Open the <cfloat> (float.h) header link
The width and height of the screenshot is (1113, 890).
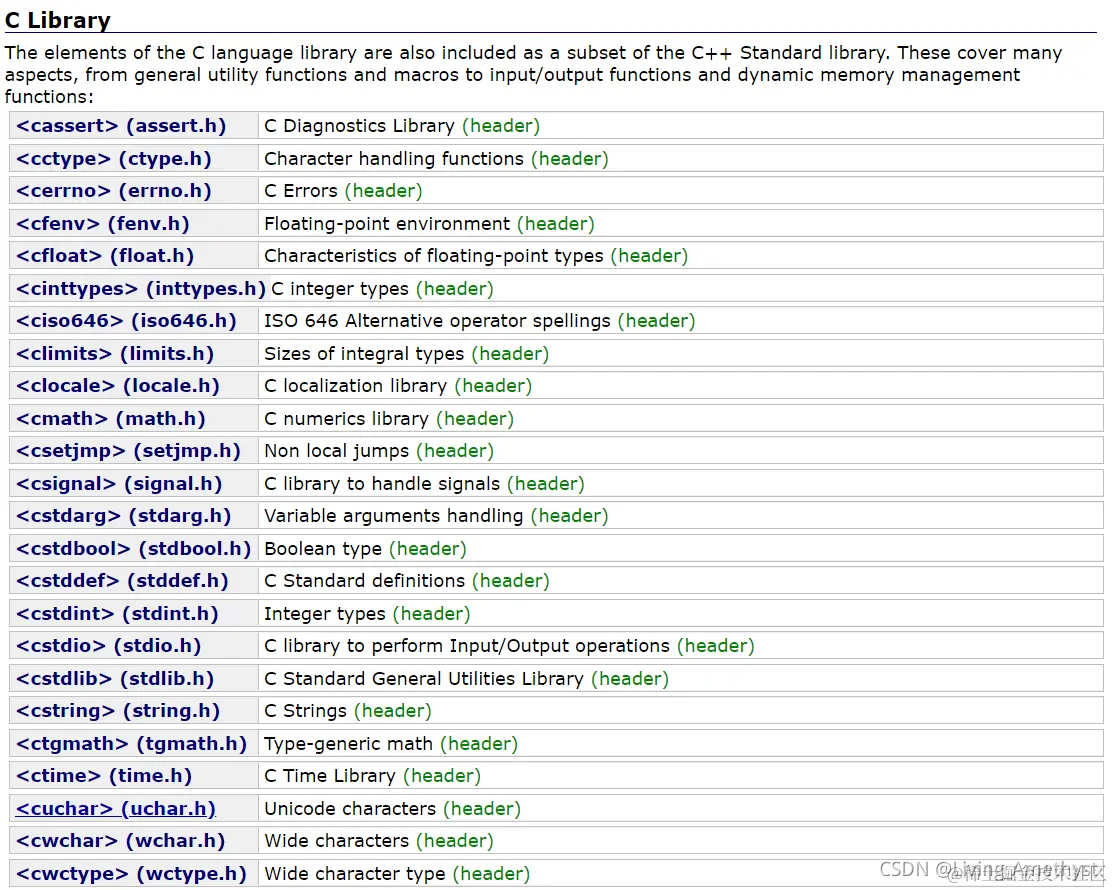[105, 256]
